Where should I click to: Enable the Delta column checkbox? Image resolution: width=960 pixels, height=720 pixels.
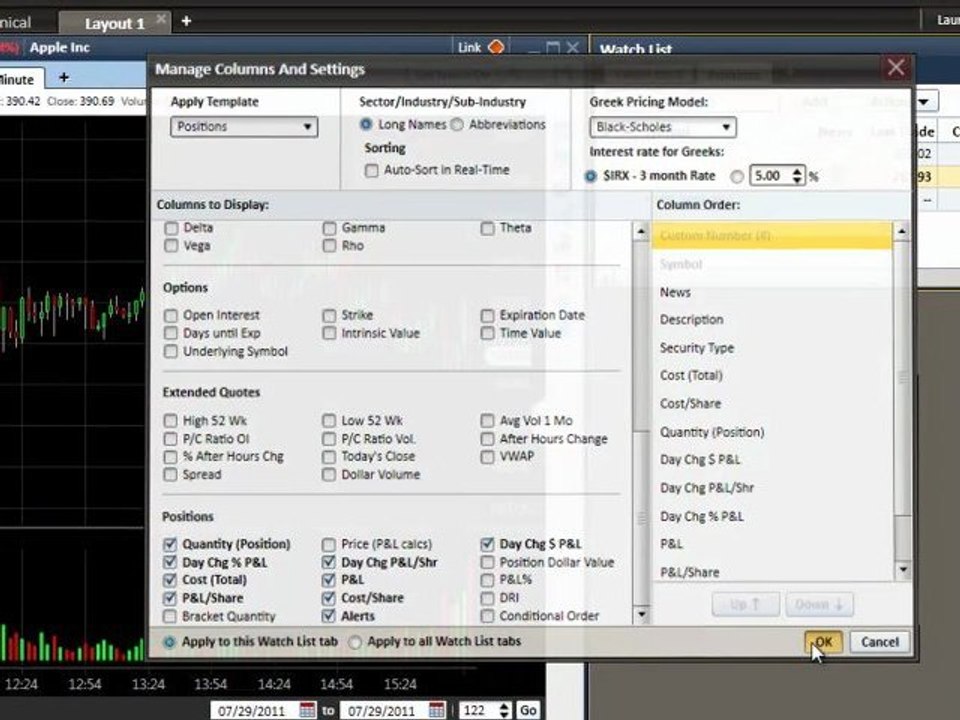click(x=171, y=228)
